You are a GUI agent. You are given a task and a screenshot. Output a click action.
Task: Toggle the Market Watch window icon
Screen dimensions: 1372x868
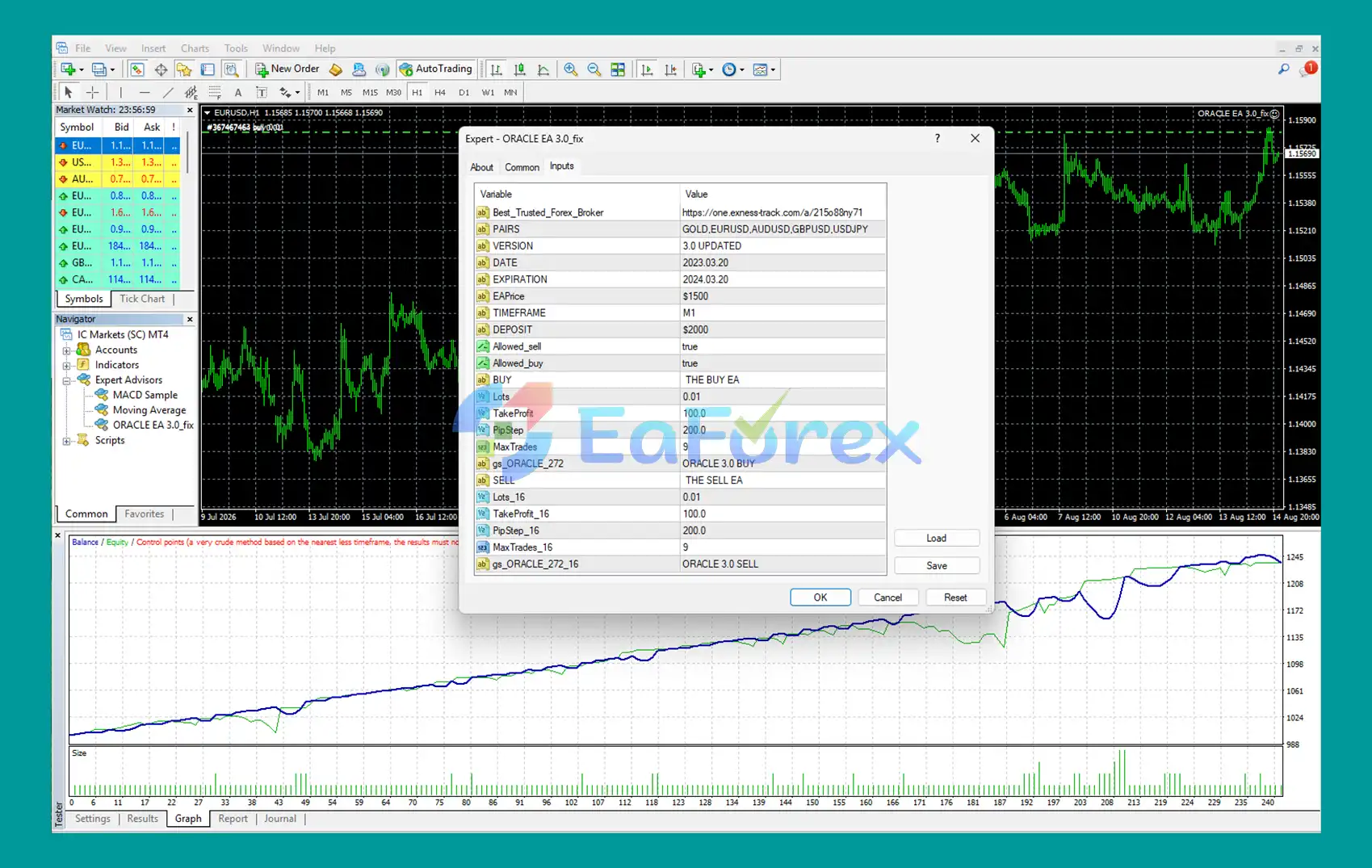(x=136, y=69)
